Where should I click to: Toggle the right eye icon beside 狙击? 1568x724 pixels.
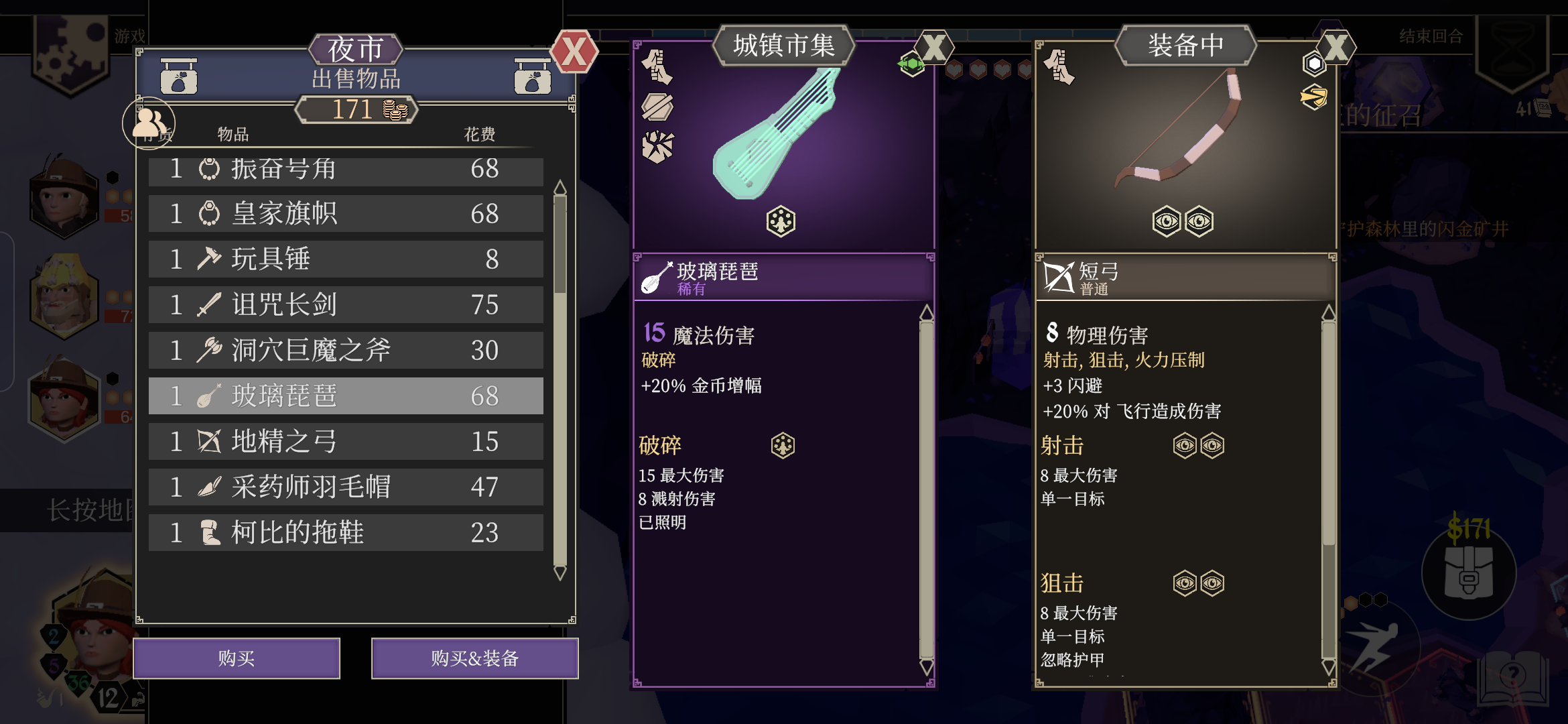pos(1212,583)
